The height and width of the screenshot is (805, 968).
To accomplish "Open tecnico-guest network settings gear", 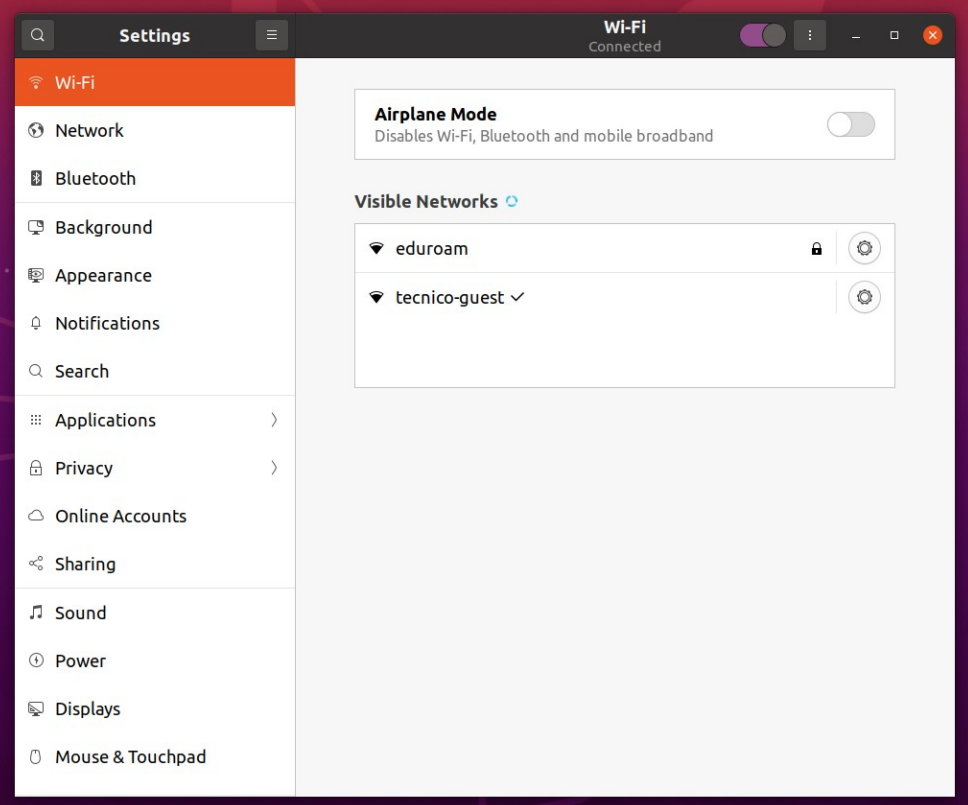I will 864,297.
